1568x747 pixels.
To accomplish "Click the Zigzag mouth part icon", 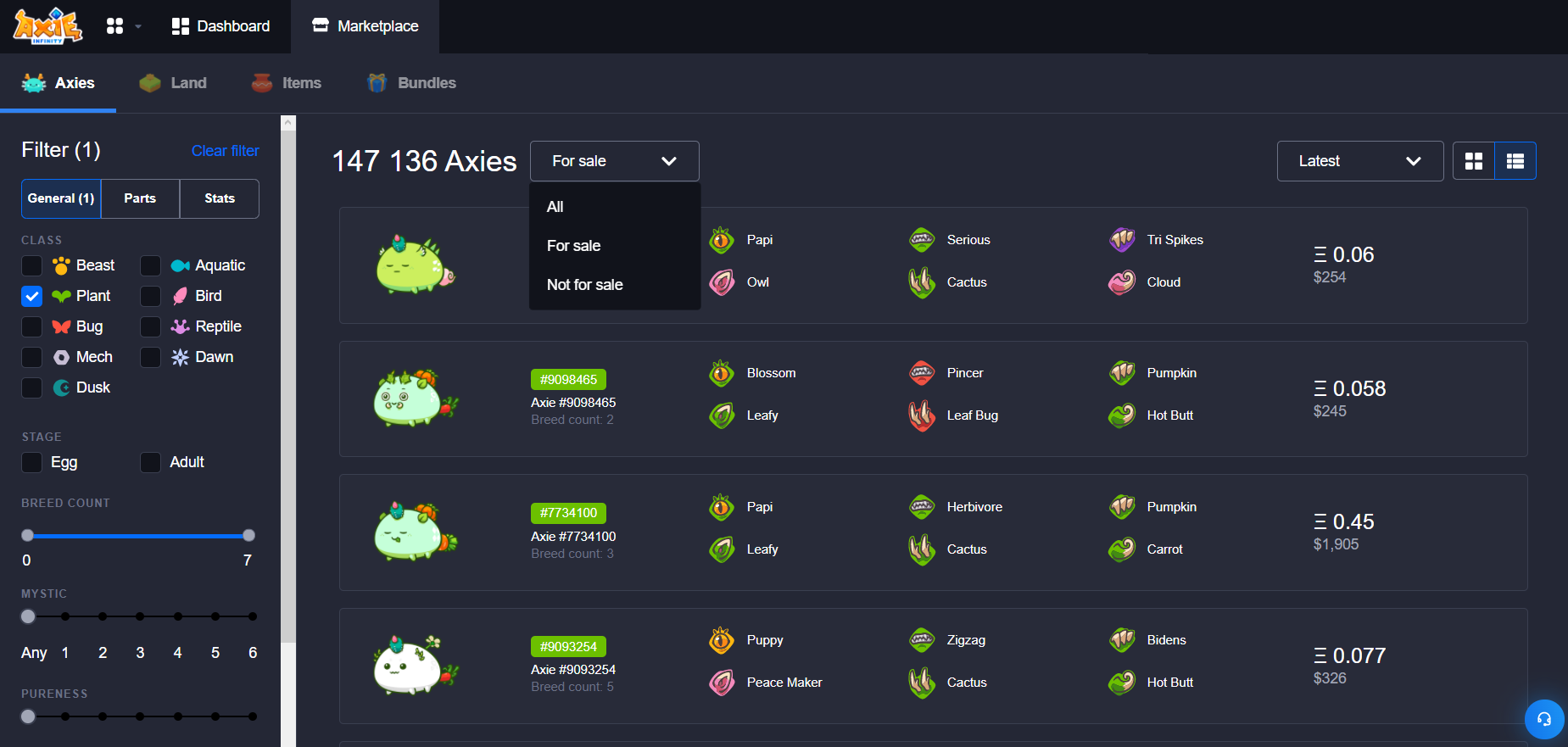I will pyautogui.click(x=922, y=640).
